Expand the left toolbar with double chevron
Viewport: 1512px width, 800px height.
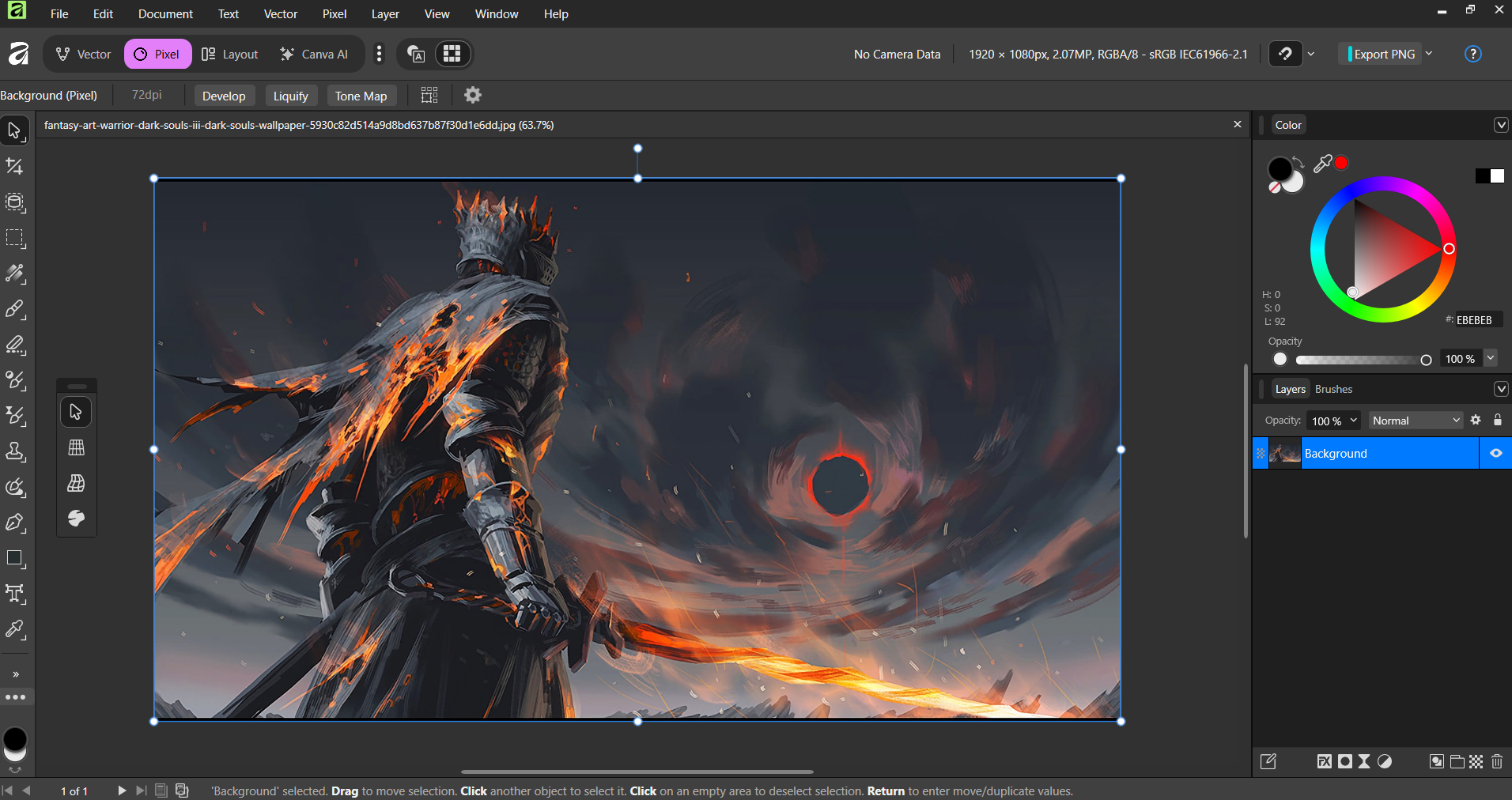point(16,674)
